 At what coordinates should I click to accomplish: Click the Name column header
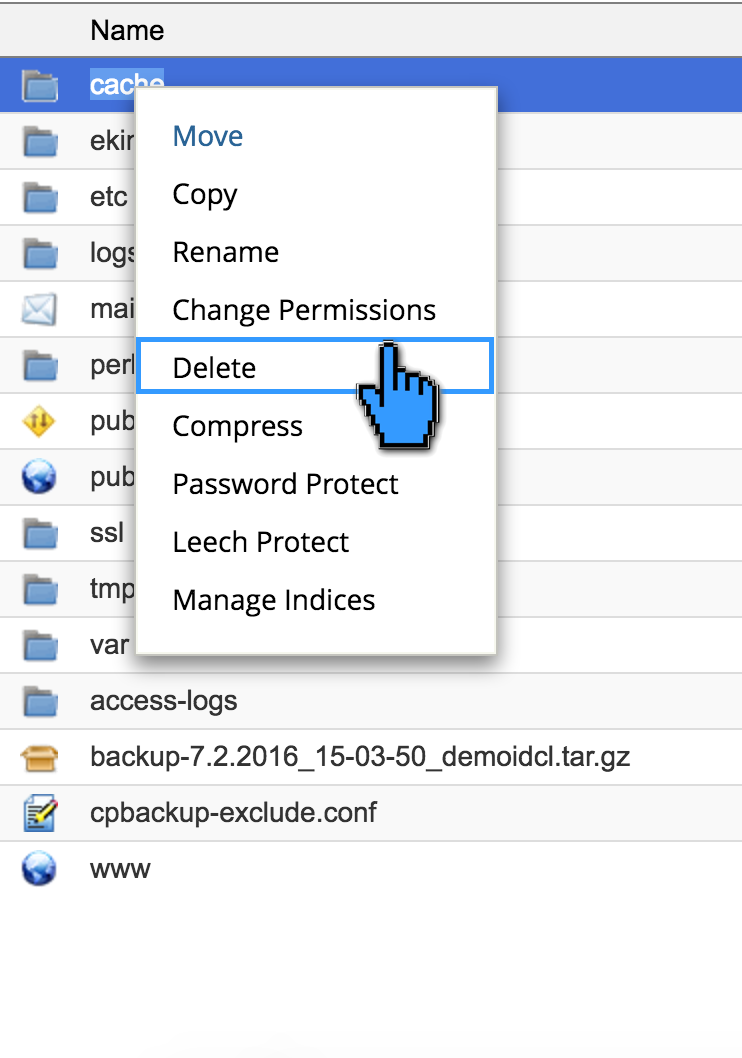click(127, 30)
